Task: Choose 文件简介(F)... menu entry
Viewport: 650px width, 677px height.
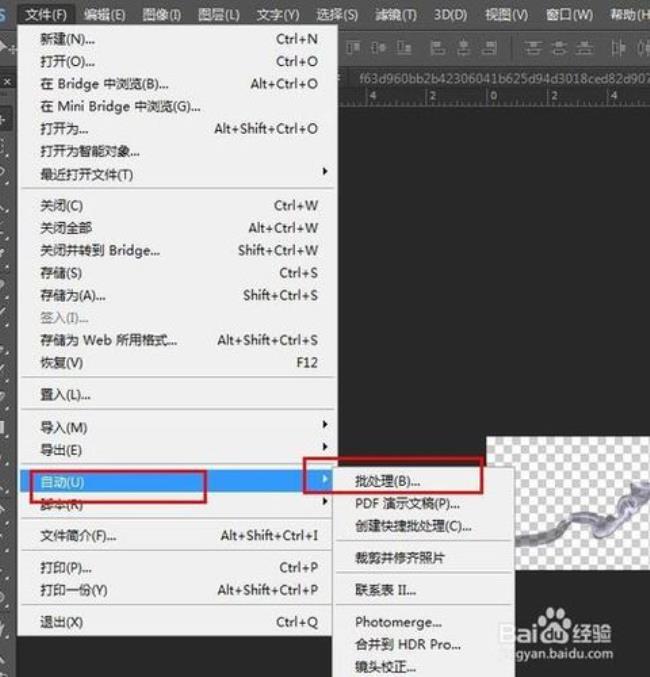Action: [x=178, y=536]
